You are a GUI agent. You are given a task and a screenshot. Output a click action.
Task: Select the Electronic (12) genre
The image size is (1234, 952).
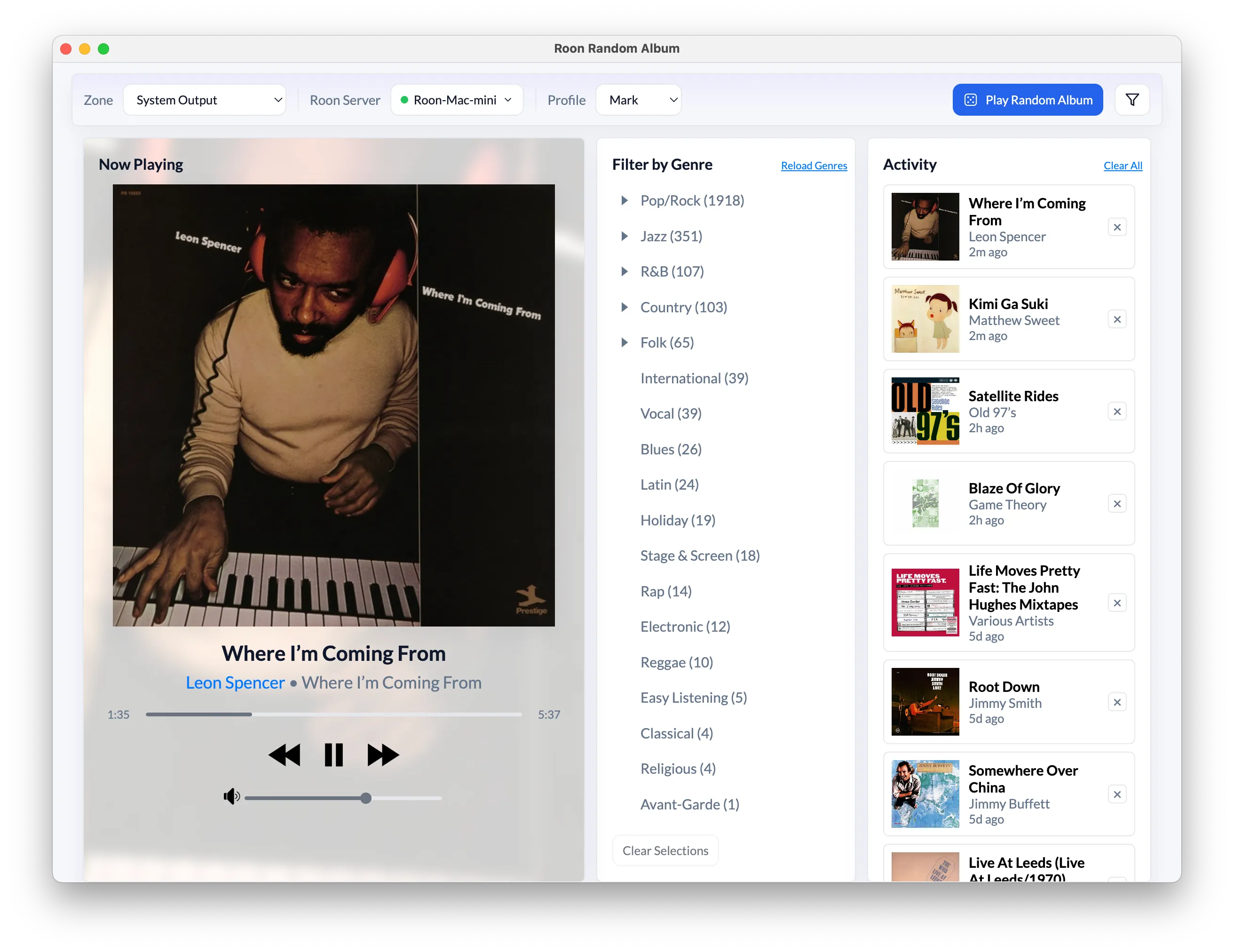685,627
